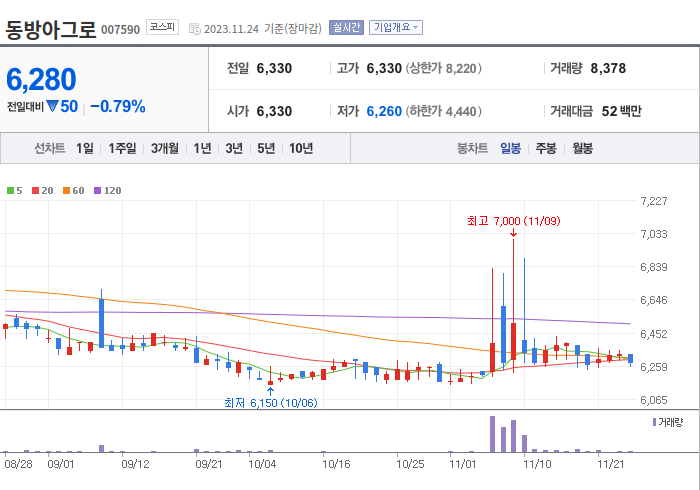Click the 저가 value 6,260
This screenshot has height=490, width=700.
pos(384,111)
